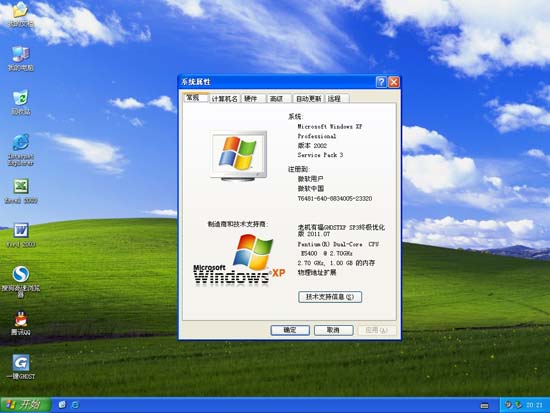Image resolution: width=550 pixels, height=413 pixels.
Task: Click the '2.70 GHz, 1.00 GB 的内存' text
Action: [336, 263]
